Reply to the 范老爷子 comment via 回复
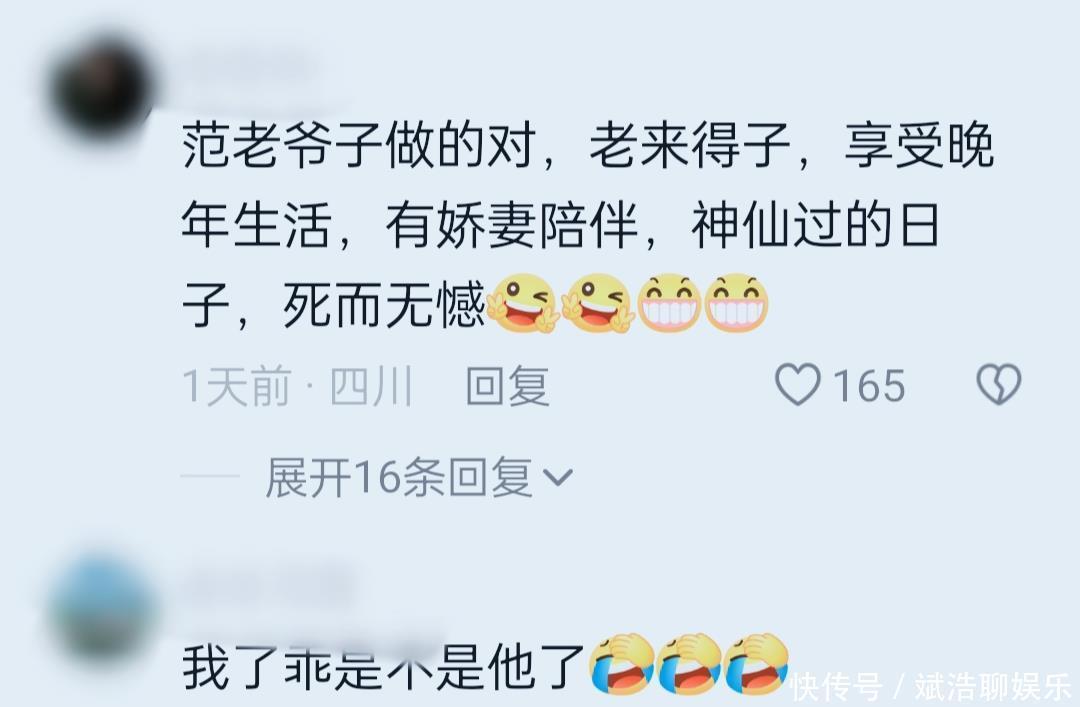 [508, 385]
